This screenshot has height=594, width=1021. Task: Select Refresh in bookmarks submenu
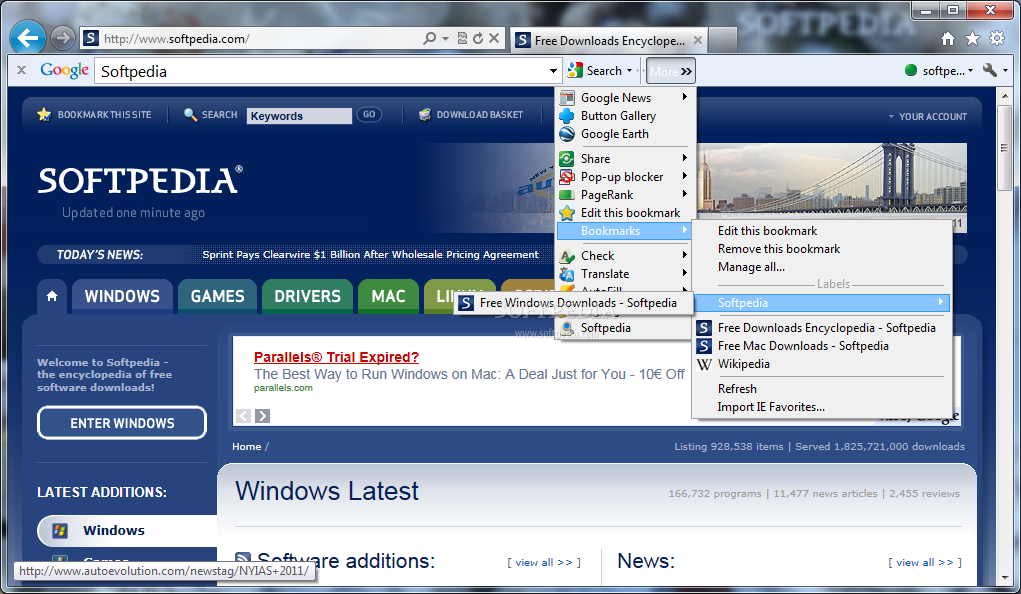coord(822,389)
